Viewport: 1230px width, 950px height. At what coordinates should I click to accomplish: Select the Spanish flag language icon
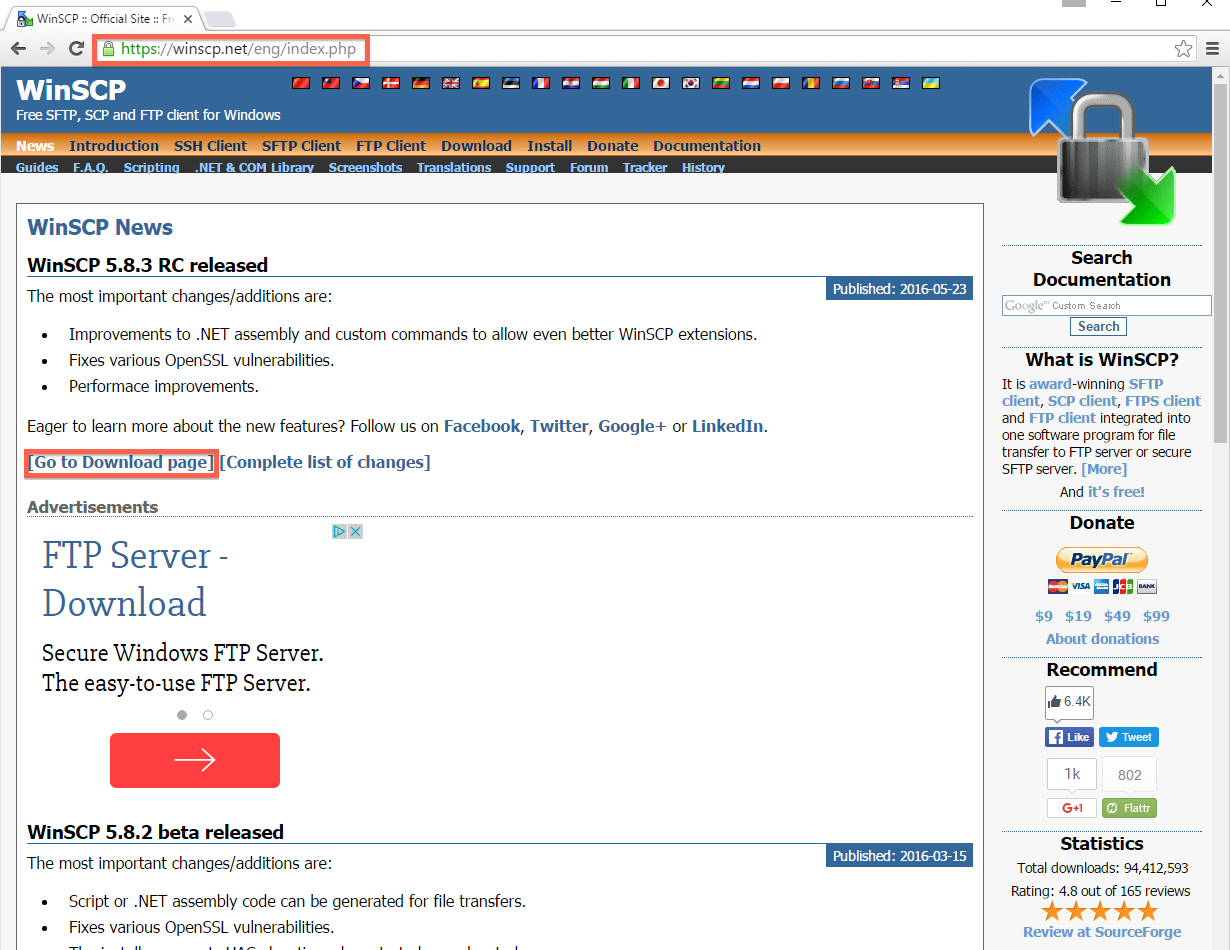pos(481,83)
